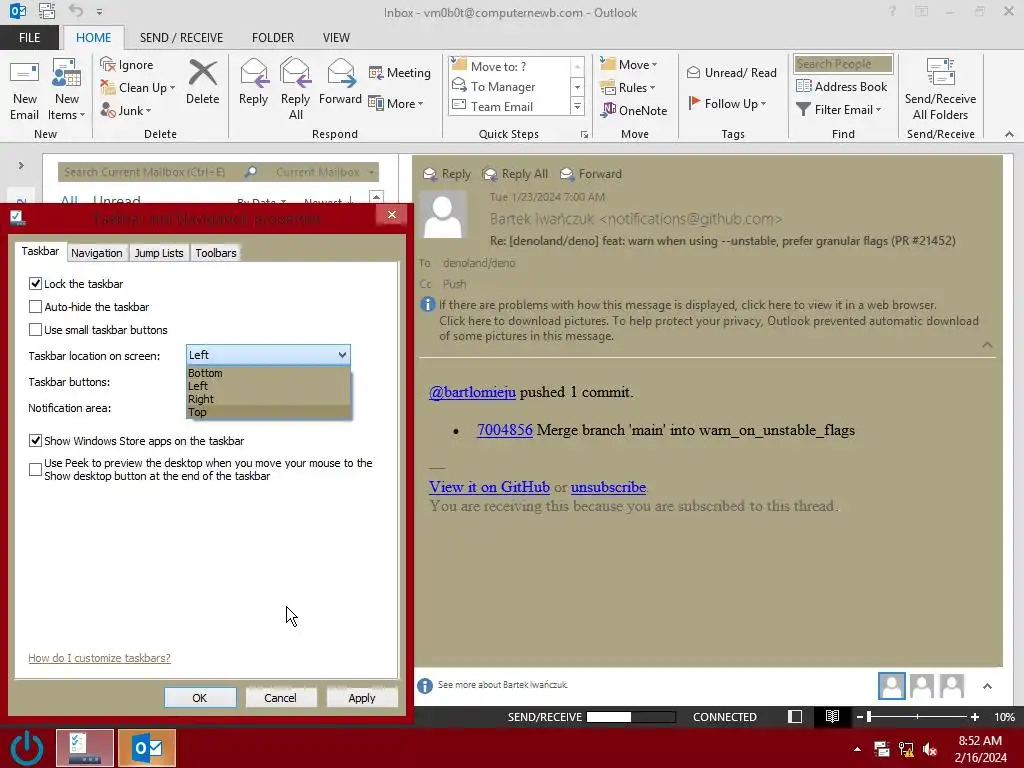Create a New Email in Outlook
Viewport: 1024px width, 768px height.
25,89
